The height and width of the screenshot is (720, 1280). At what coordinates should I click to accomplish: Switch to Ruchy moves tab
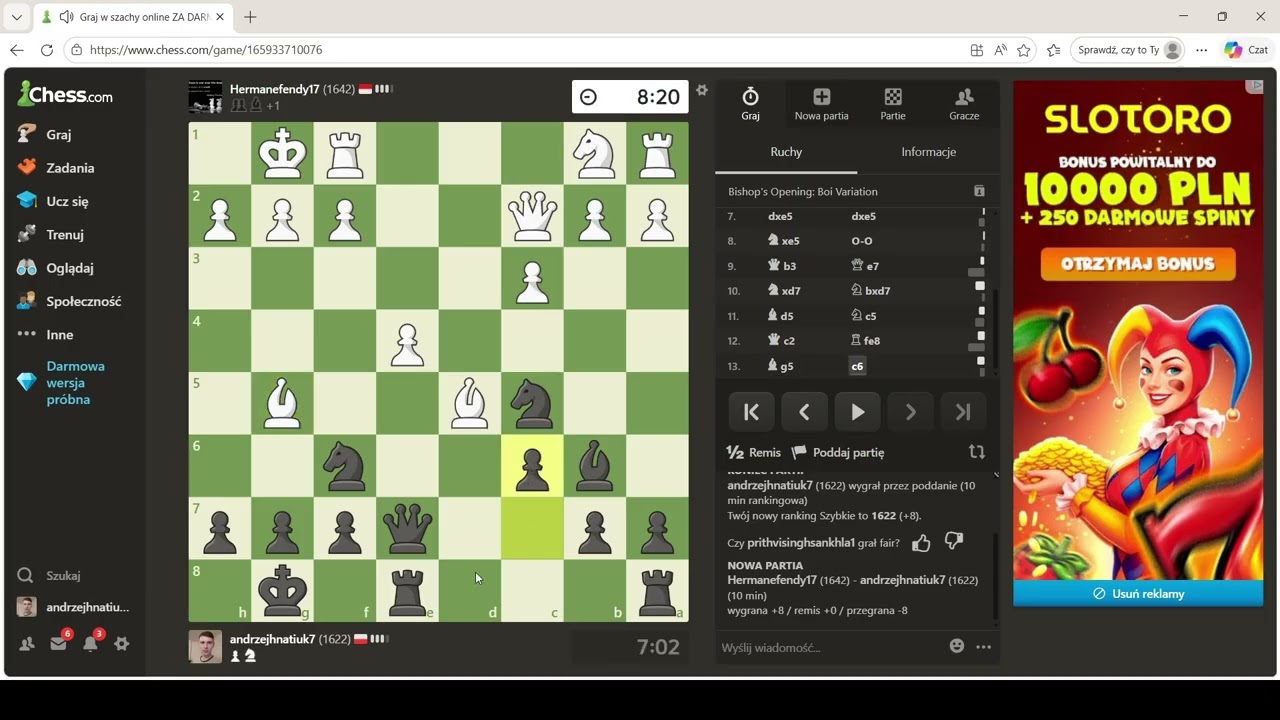point(786,152)
